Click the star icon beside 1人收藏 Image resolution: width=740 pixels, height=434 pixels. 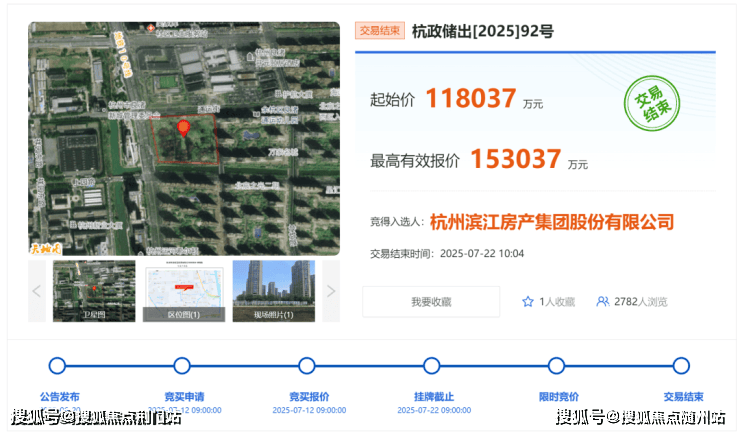pos(527,301)
